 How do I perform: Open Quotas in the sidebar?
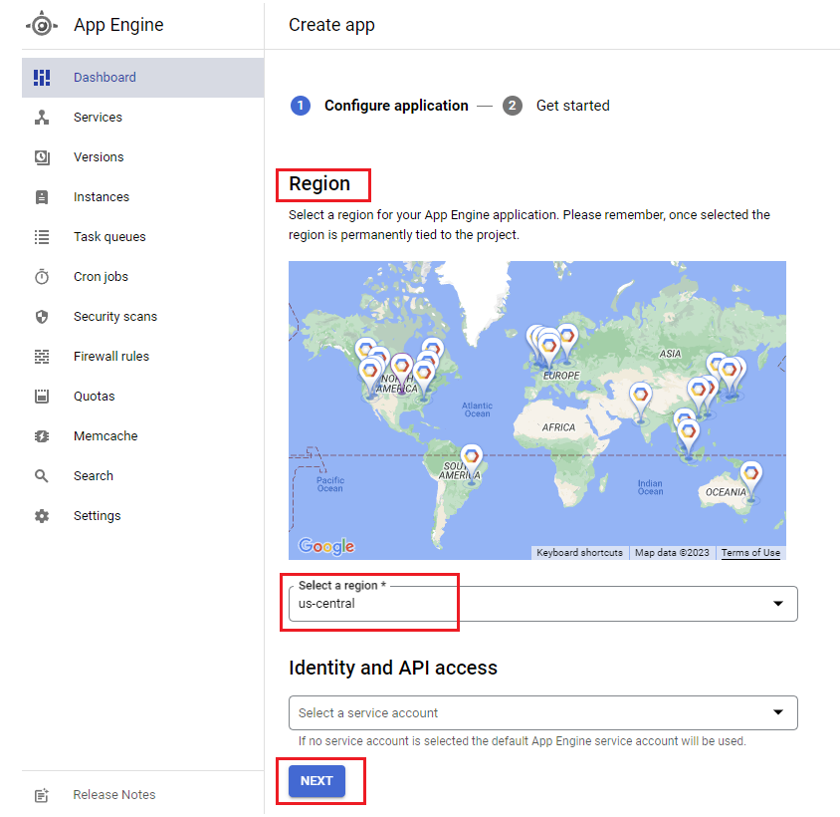coord(142,396)
